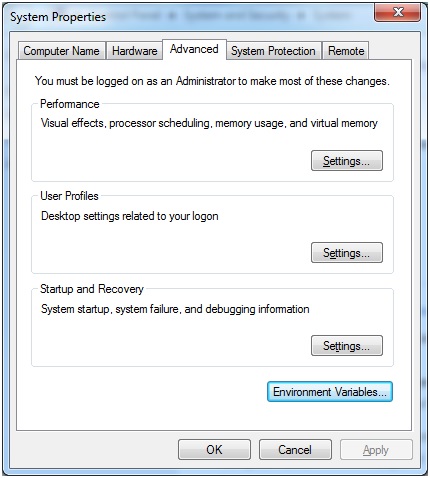
Task: Switch to the Remote tab
Action: click(346, 51)
